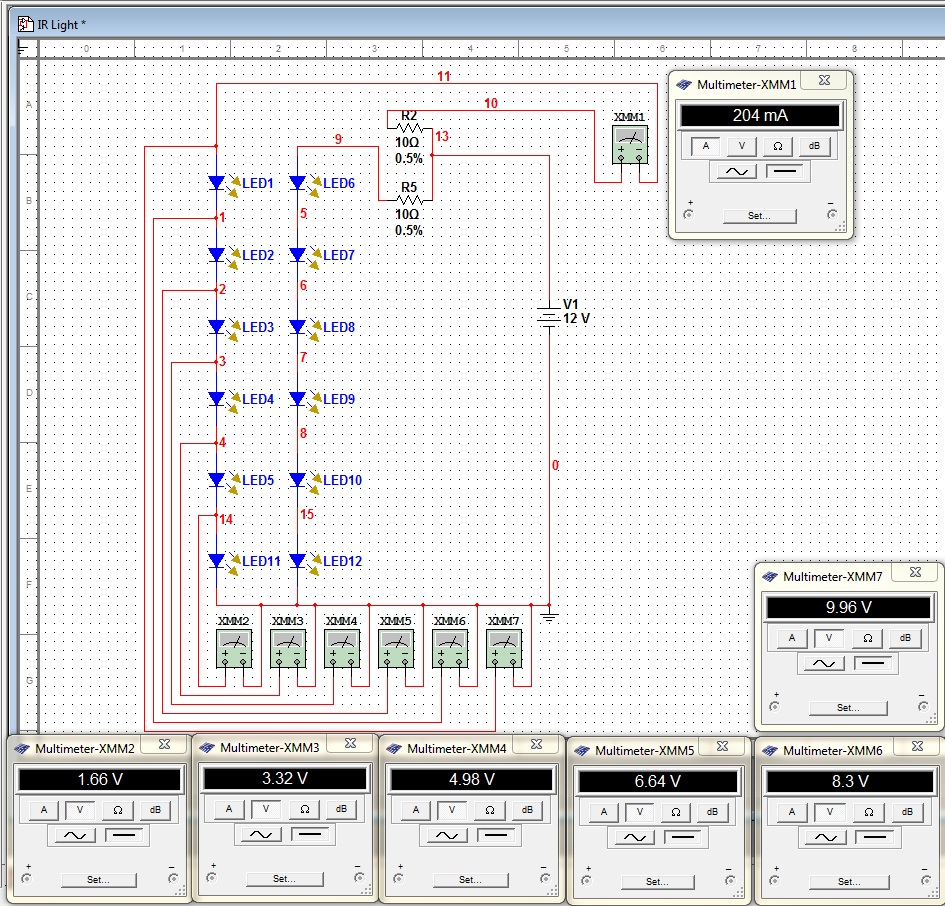Click the R2 resistor symbol
This screenshot has height=906, width=945.
(410, 128)
